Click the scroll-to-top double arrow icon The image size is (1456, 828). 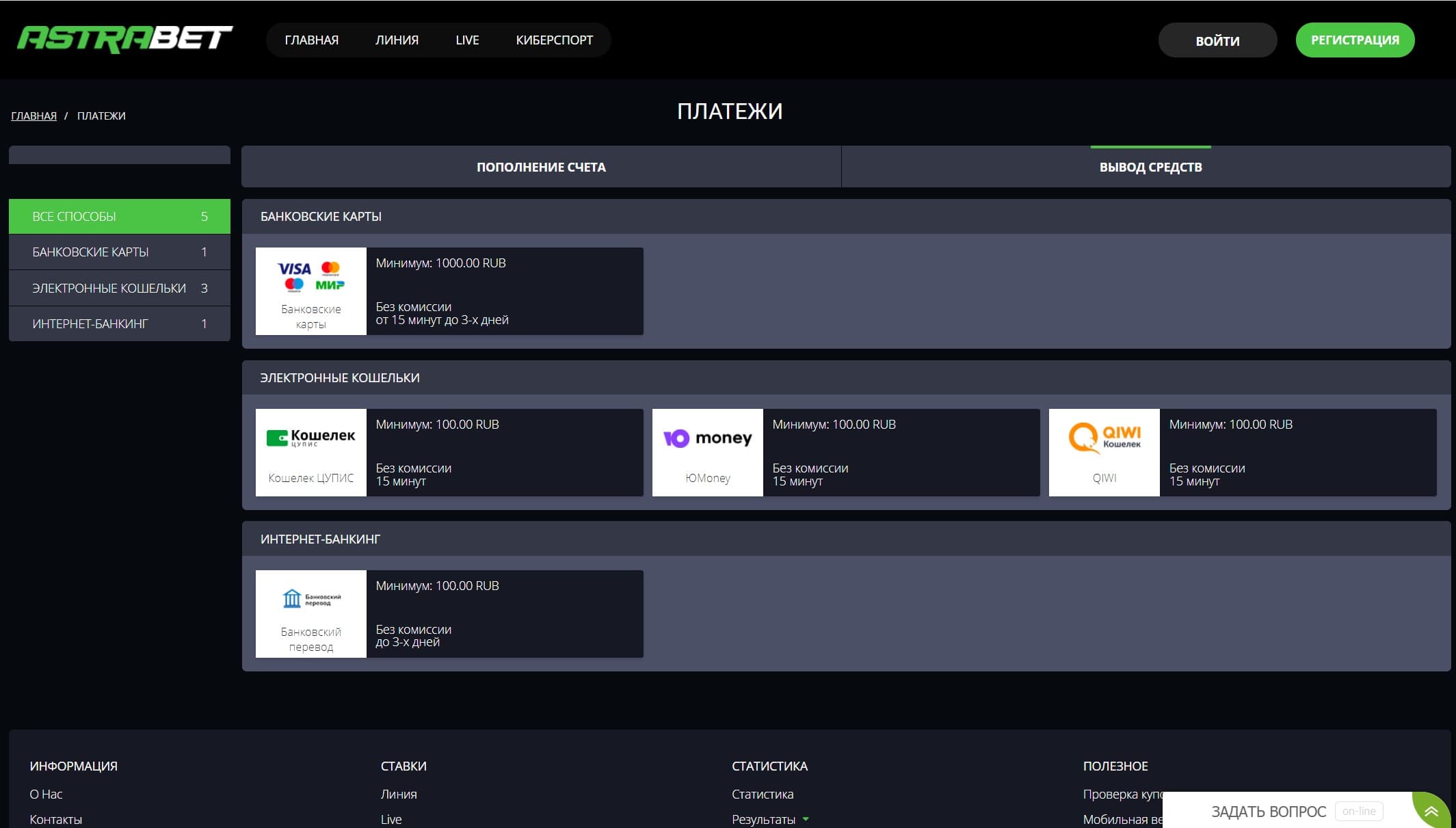(1431, 812)
